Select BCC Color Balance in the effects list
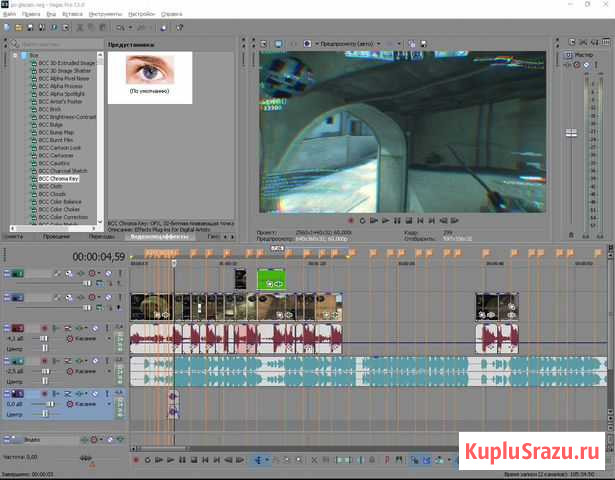The height and width of the screenshot is (480, 615). pyautogui.click(x=60, y=202)
